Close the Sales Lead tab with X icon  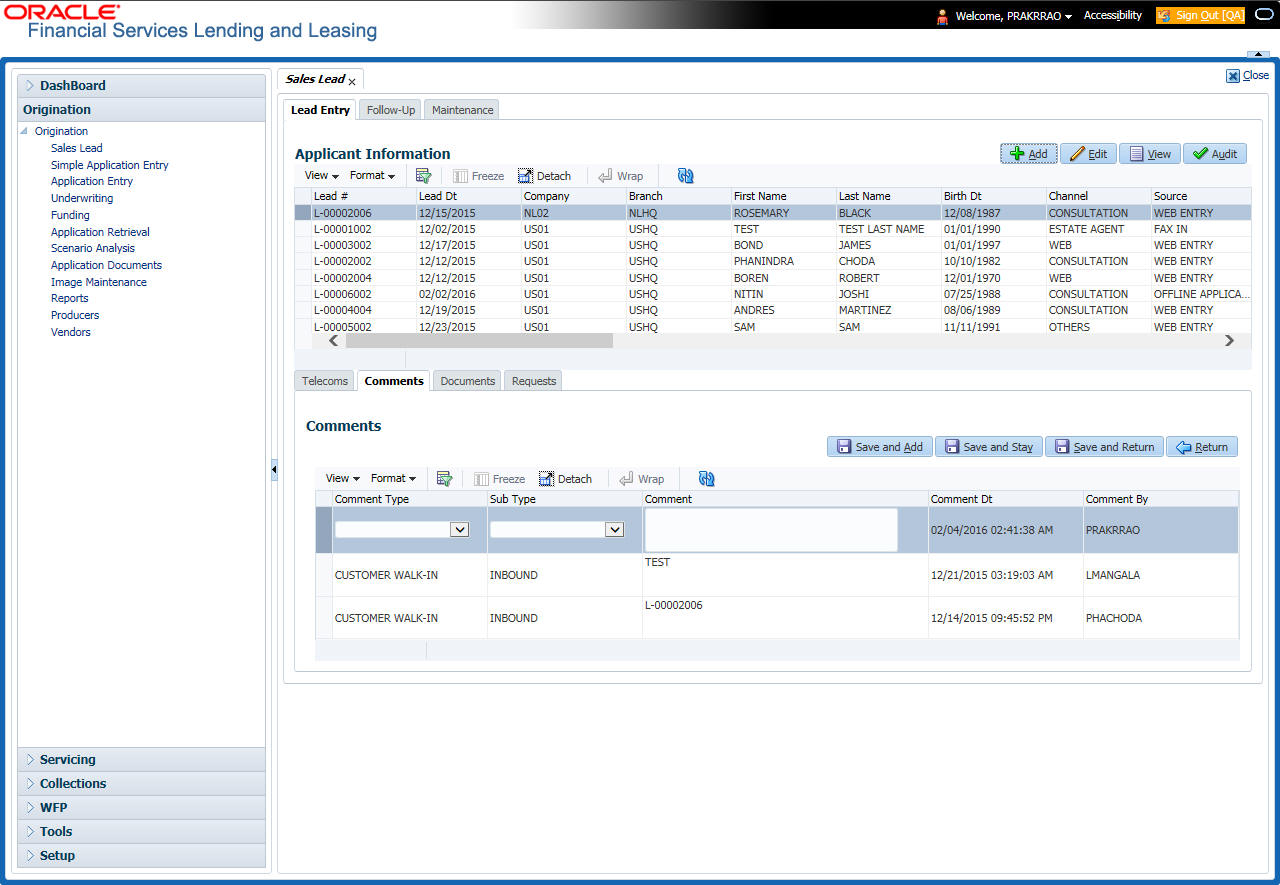pyautogui.click(x=352, y=81)
